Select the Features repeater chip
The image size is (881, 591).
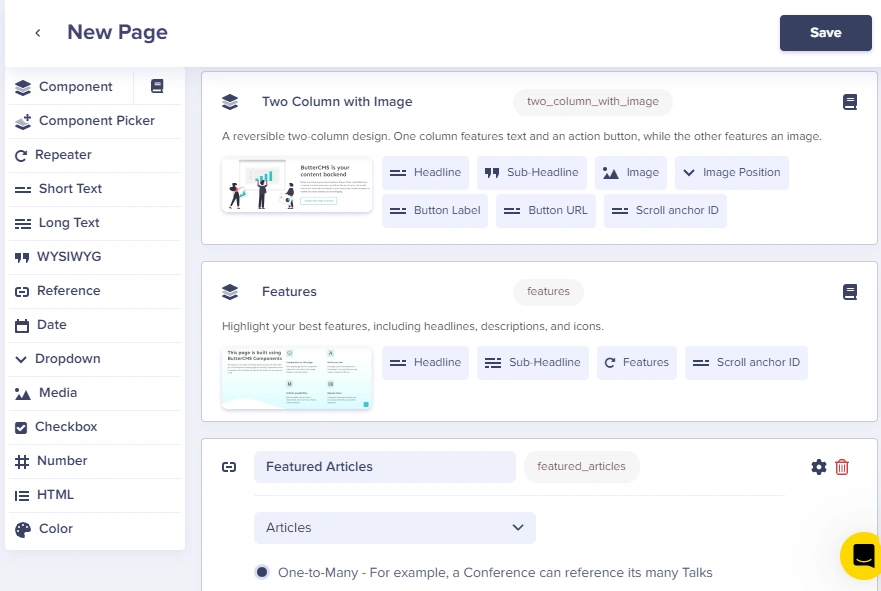tap(637, 362)
